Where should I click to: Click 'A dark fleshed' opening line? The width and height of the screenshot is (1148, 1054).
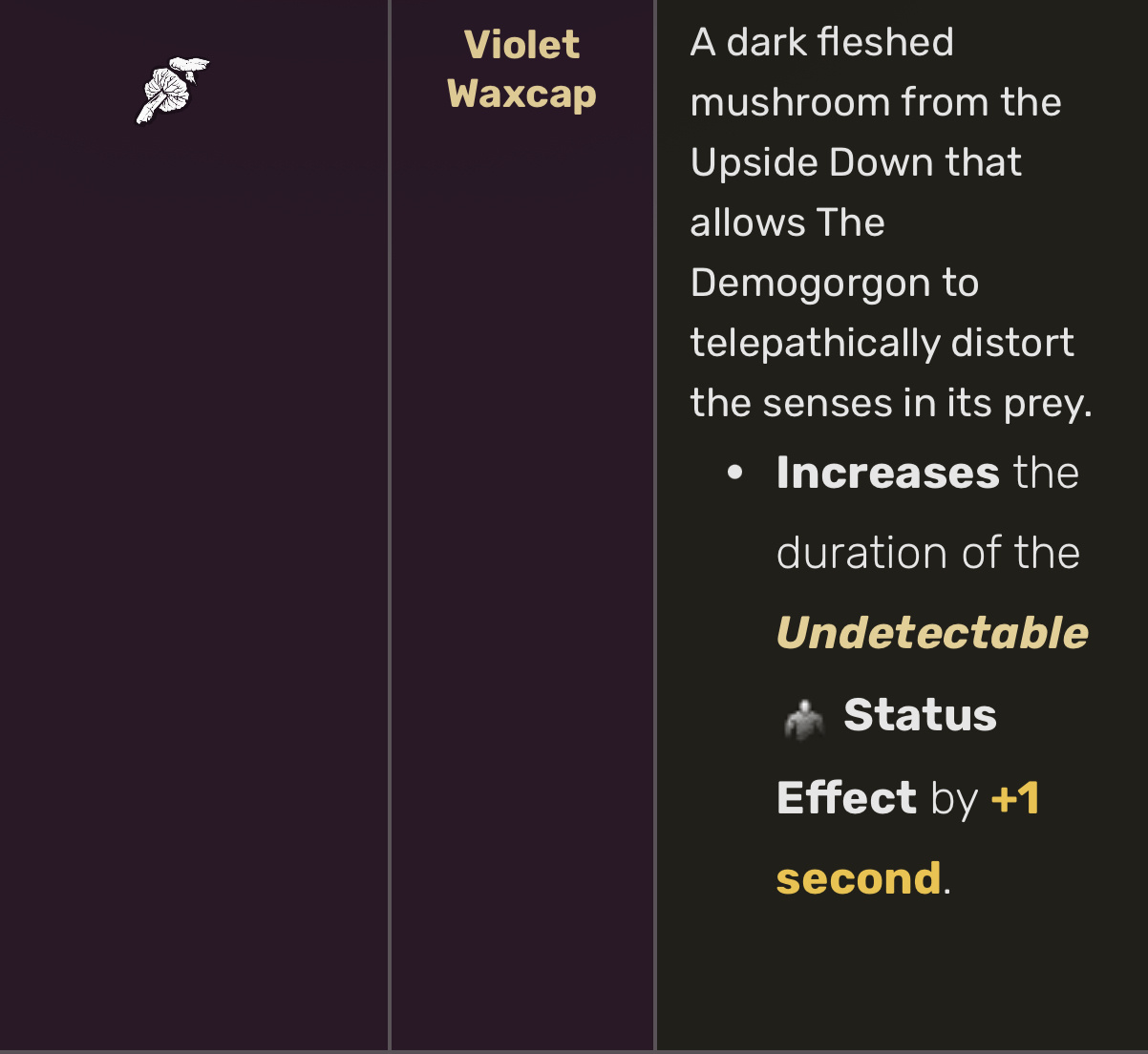[x=821, y=42]
